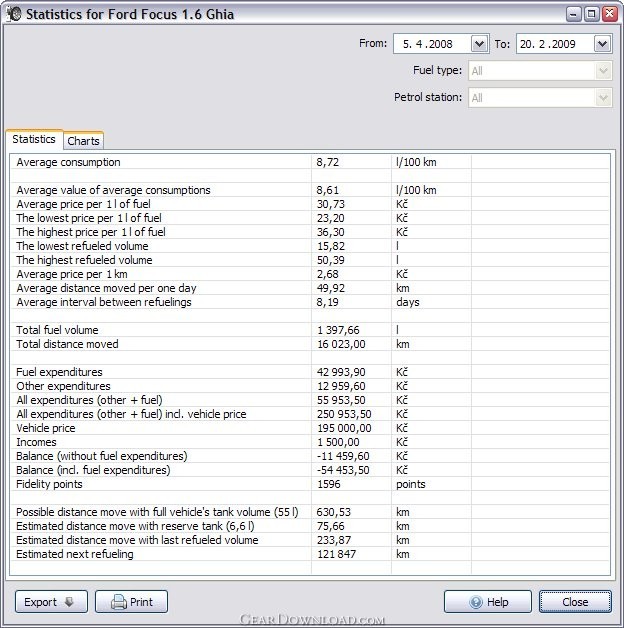This screenshot has width=624, height=628.
Task: Switch to the Charts tab
Action: pos(83,141)
